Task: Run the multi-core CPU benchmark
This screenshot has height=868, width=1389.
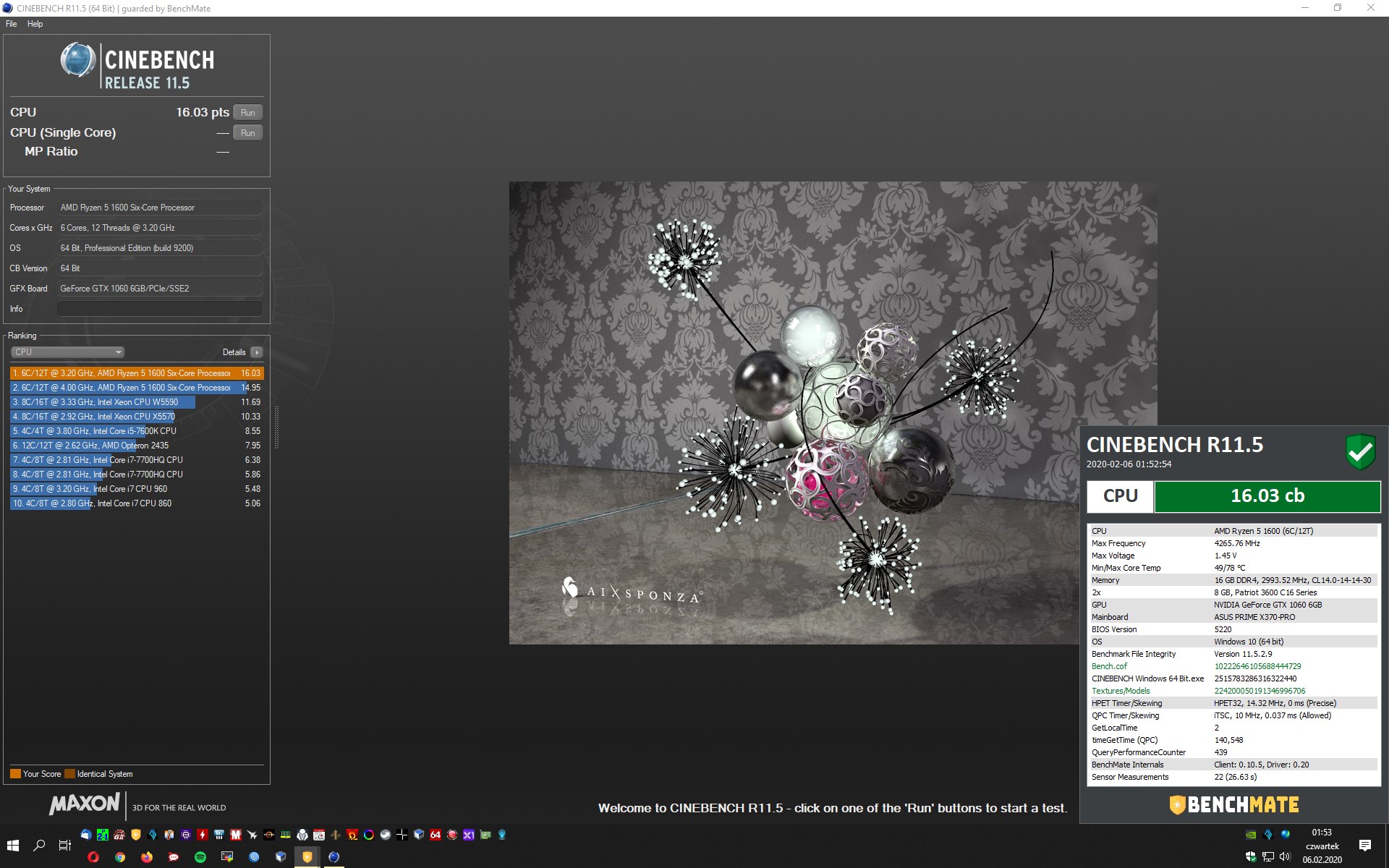Action: (247, 113)
